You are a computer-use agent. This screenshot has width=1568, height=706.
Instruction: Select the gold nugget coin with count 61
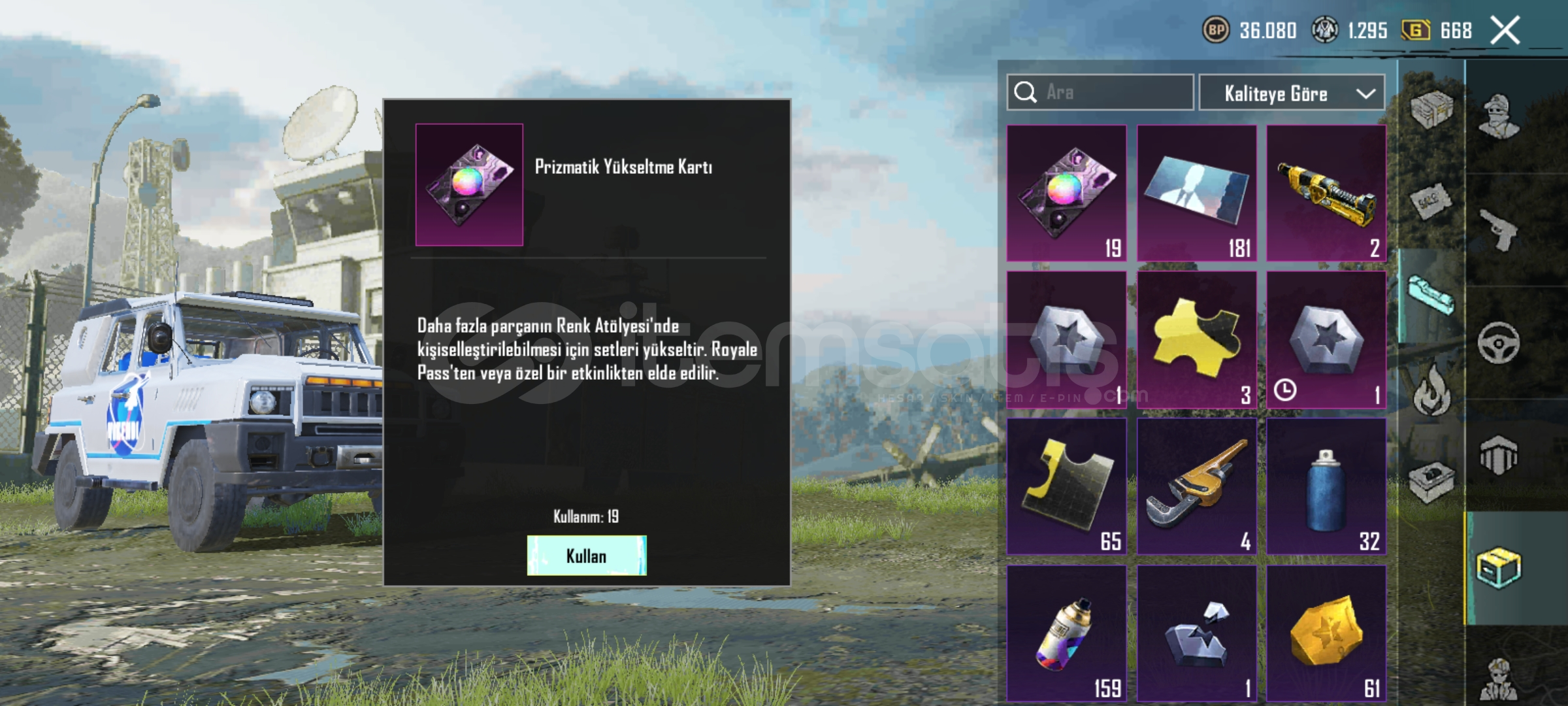click(x=1326, y=633)
